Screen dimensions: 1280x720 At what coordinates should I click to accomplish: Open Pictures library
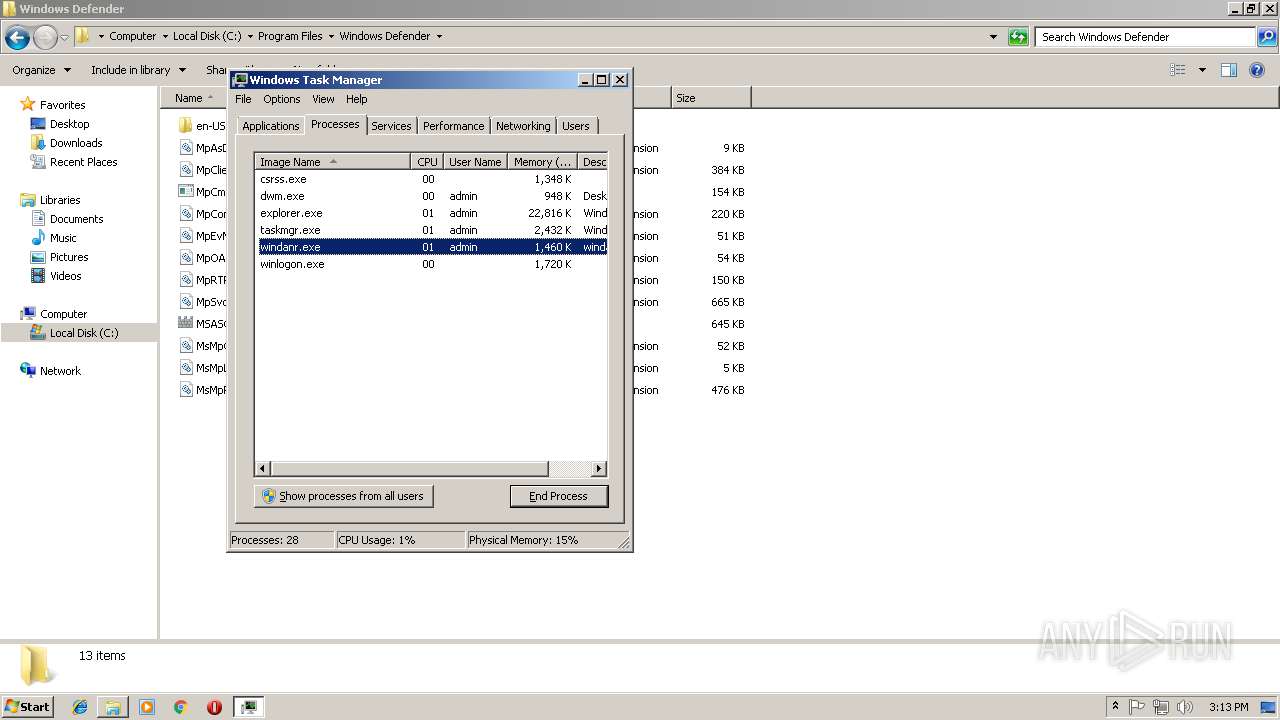(69, 257)
